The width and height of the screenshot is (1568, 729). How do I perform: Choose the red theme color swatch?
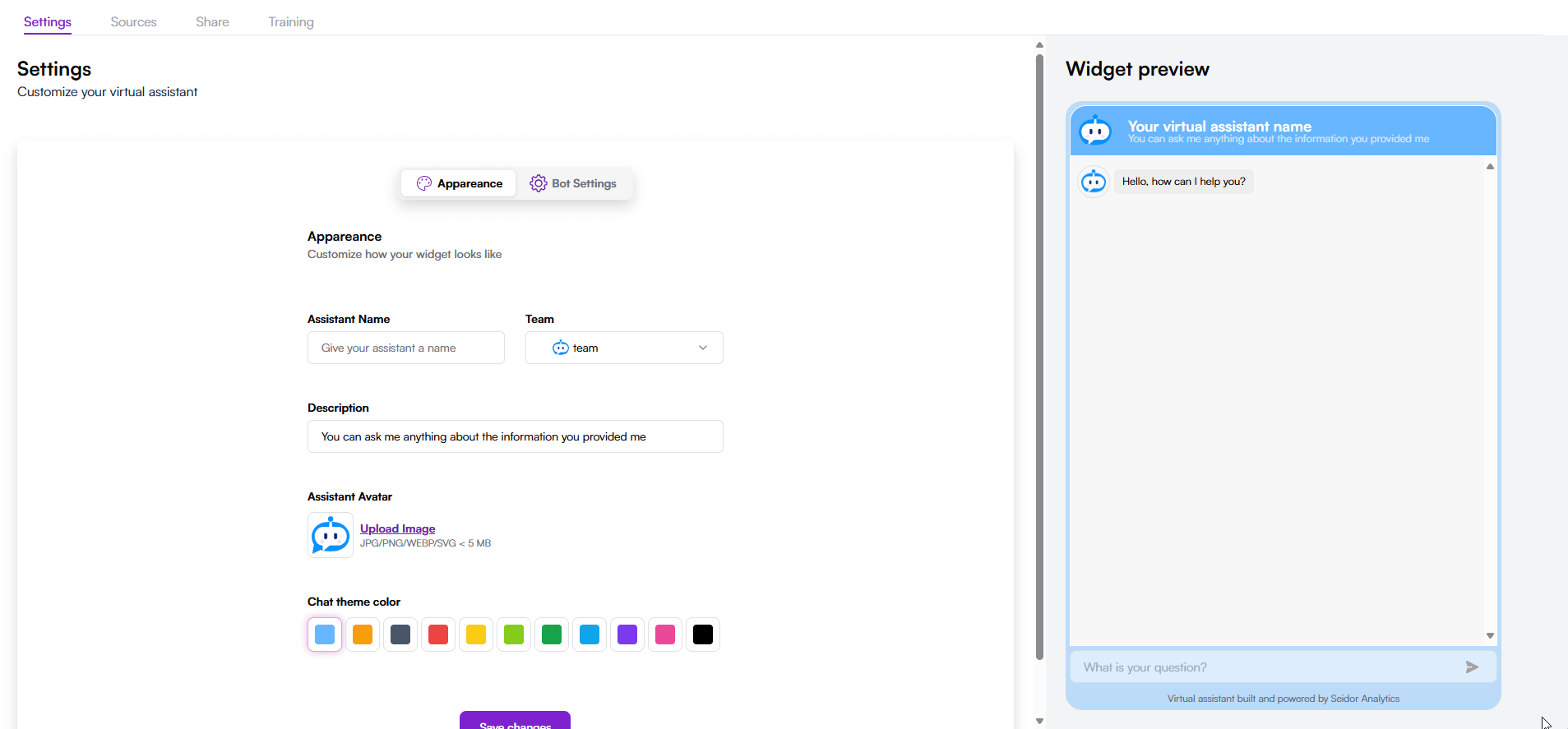[x=438, y=634]
